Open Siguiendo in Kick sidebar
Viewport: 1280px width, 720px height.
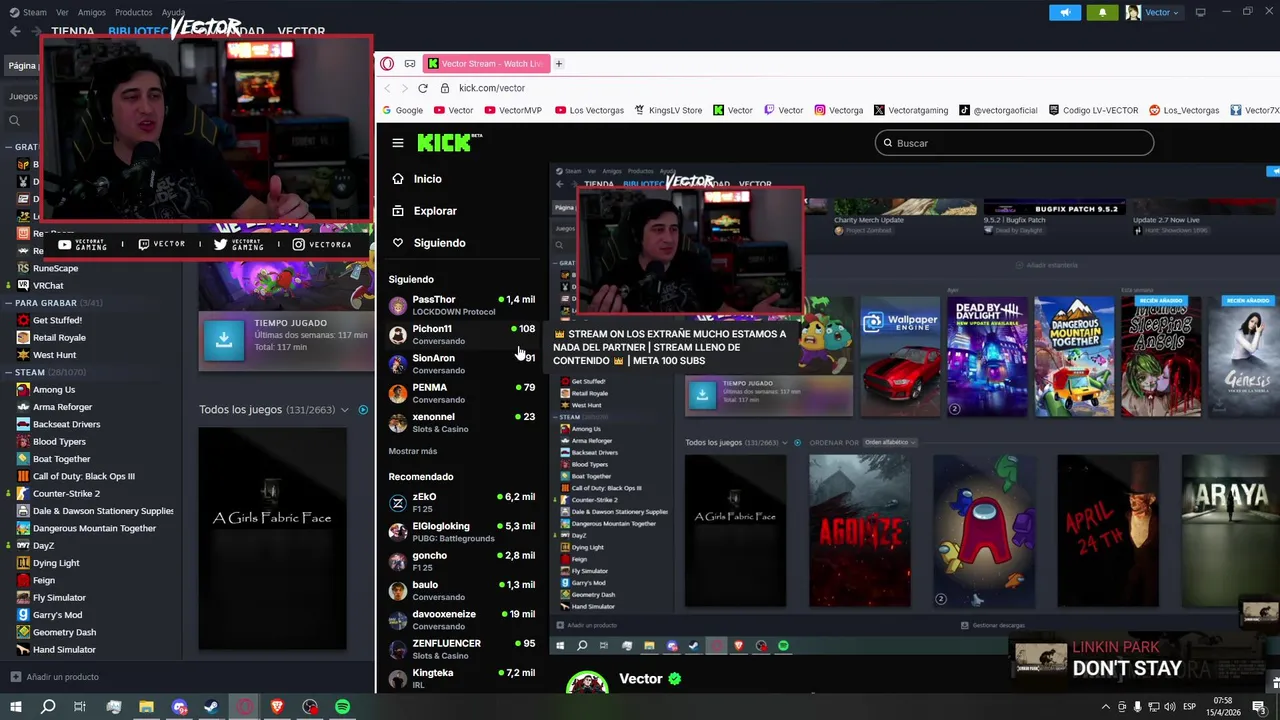pyautogui.click(x=439, y=243)
